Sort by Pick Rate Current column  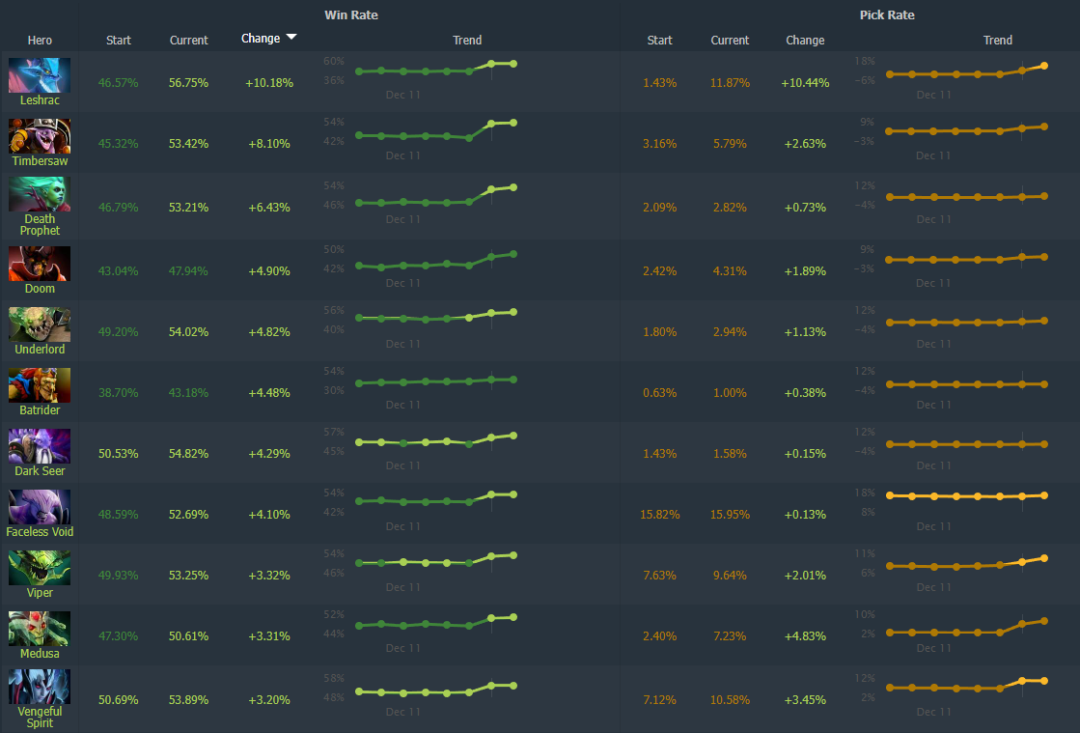[x=729, y=40]
